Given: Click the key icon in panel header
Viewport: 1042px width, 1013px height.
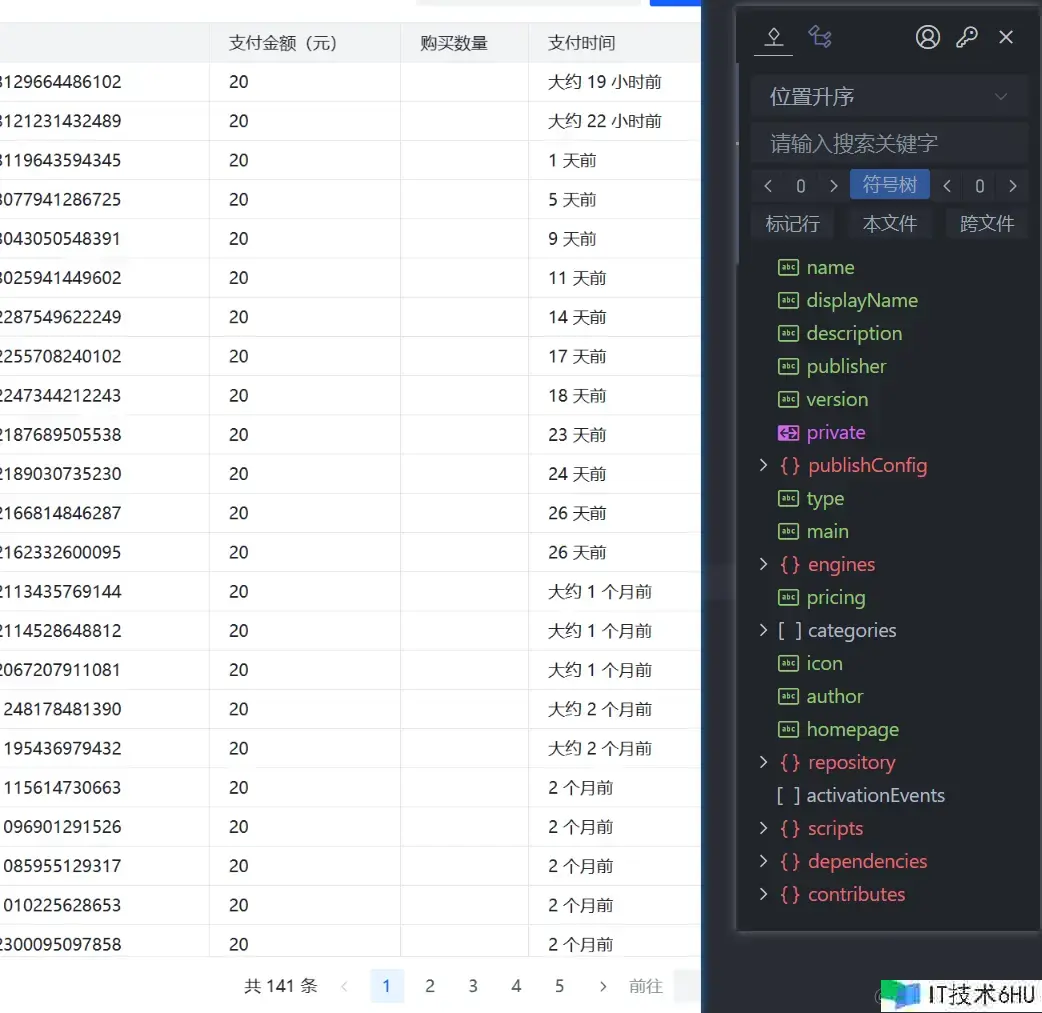Looking at the screenshot, I should tap(967, 37).
